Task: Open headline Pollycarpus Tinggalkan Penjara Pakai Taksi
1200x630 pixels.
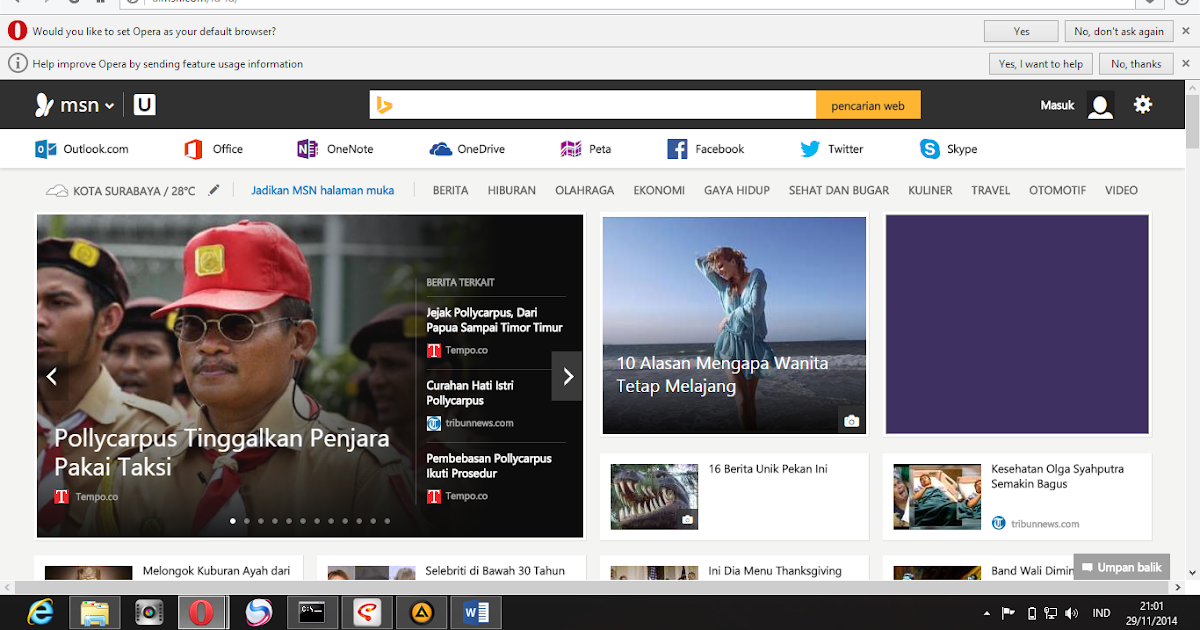Action: 222,452
